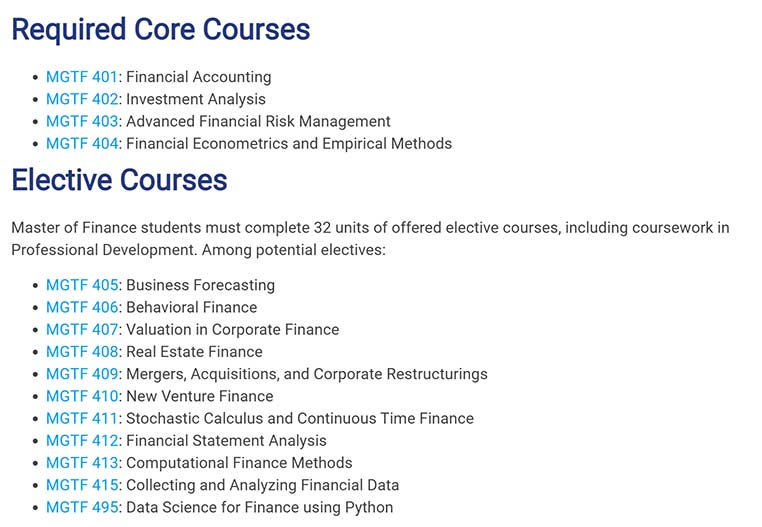Click the elective units requirement paragraph

370,239
